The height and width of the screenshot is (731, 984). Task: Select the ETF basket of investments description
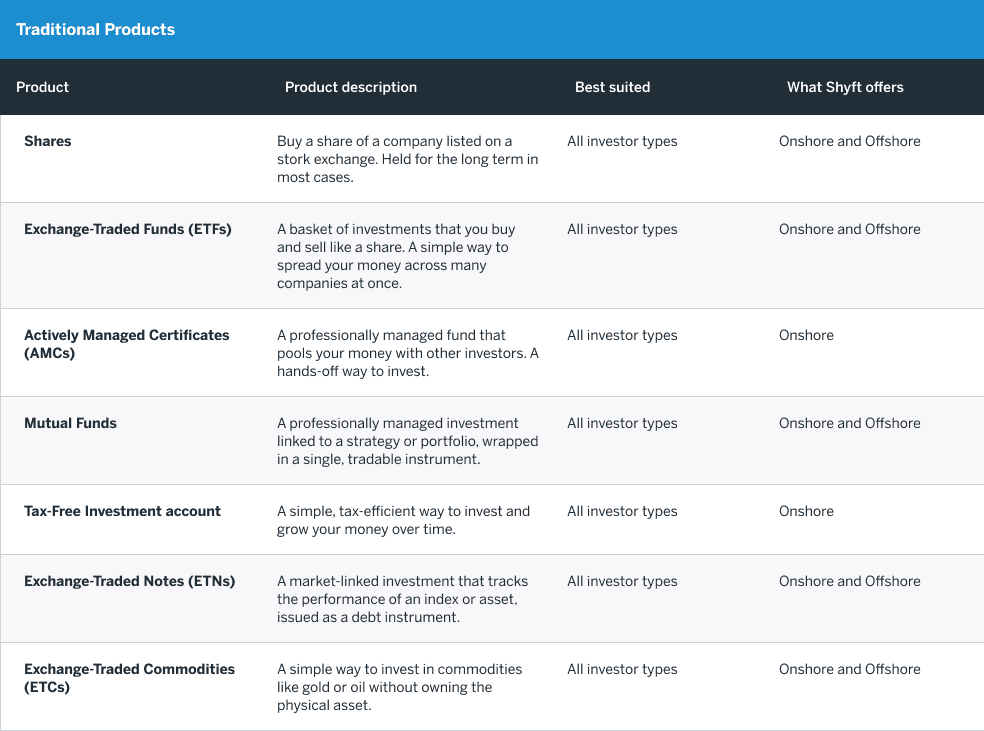[x=396, y=256]
